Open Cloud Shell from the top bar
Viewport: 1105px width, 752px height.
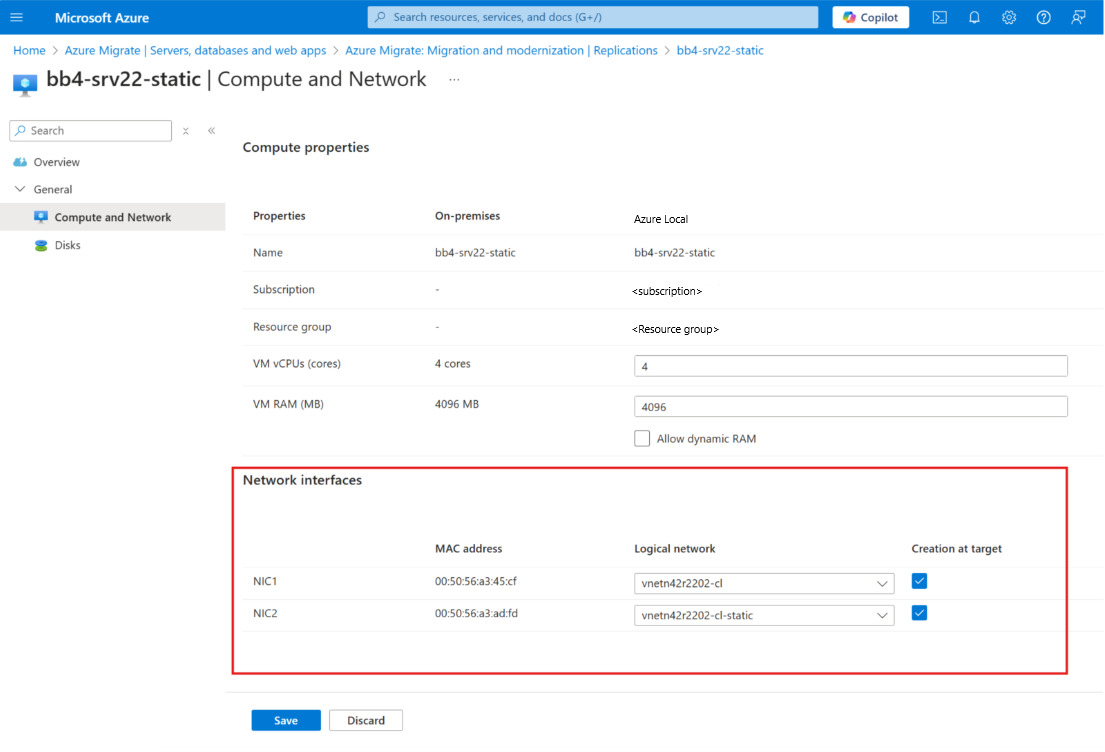pyautogui.click(x=939, y=18)
